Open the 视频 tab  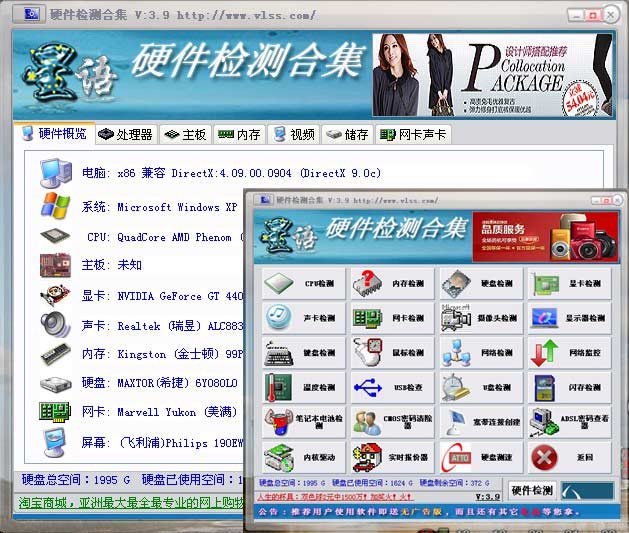(x=294, y=134)
